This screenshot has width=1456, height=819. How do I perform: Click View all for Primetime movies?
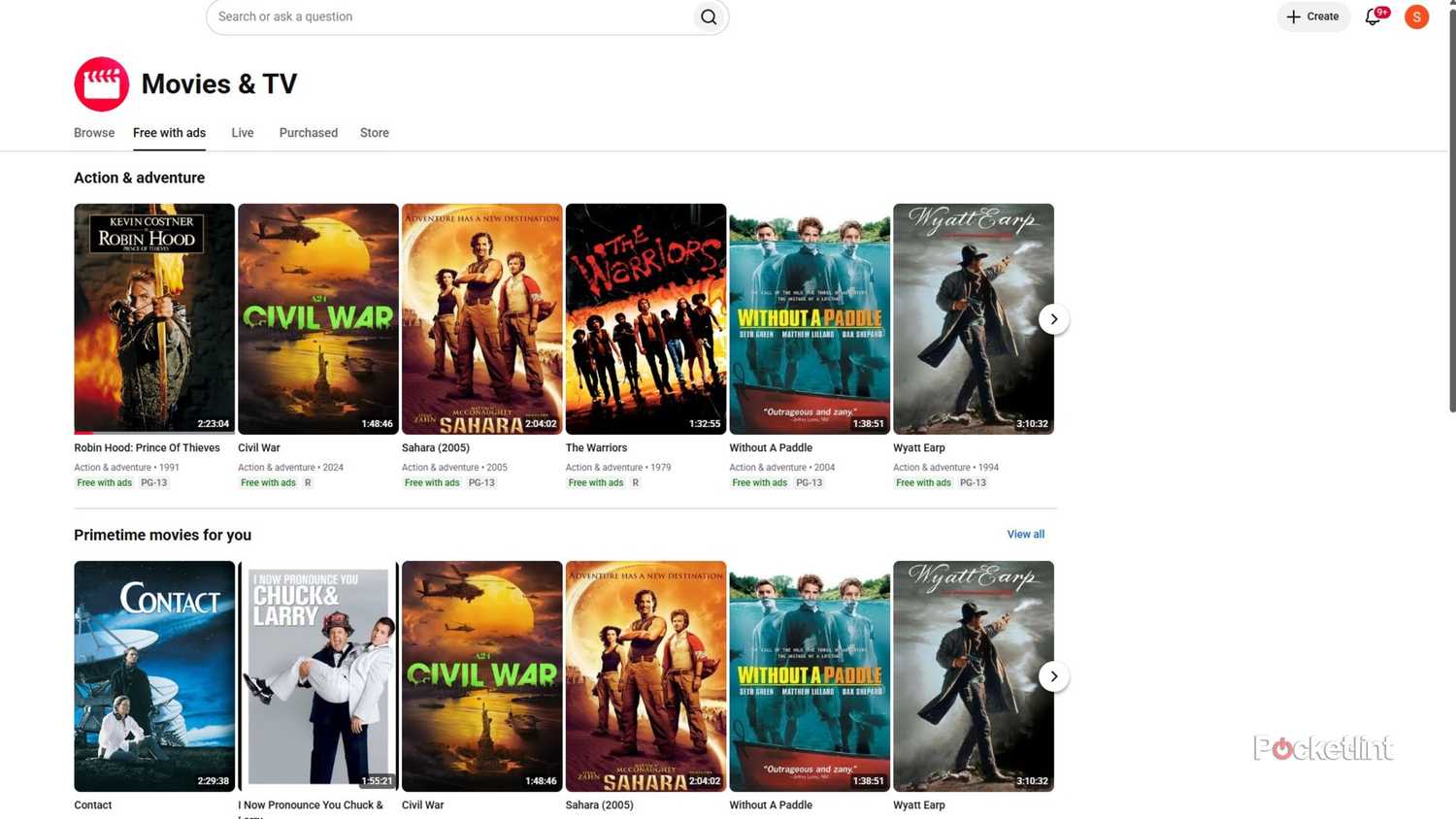point(1026,535)
